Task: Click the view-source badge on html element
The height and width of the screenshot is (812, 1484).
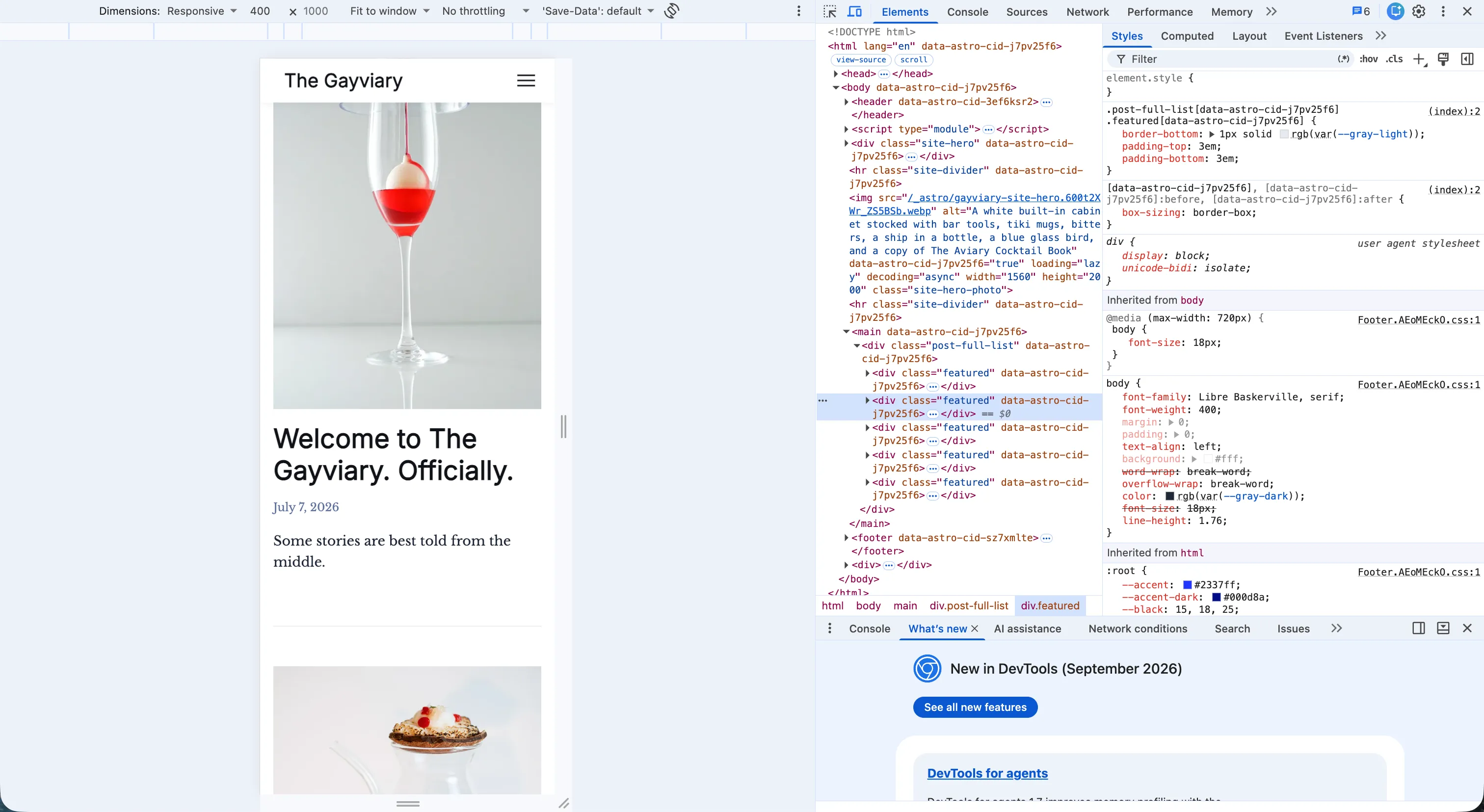Action: 861,60
